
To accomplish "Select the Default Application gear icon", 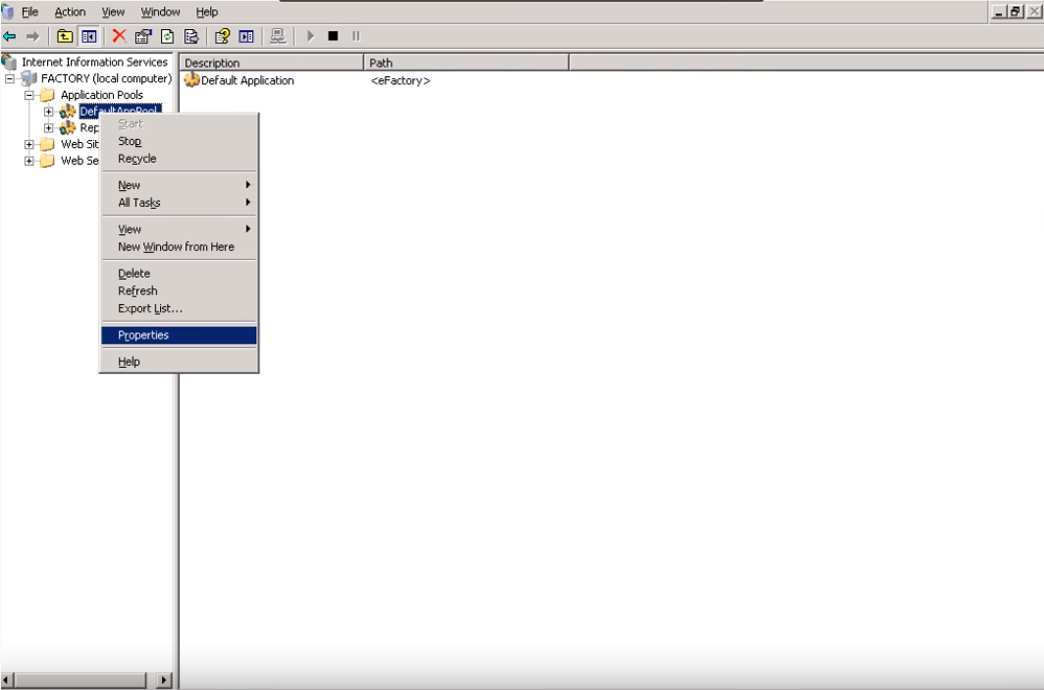I will click(192, 80).
